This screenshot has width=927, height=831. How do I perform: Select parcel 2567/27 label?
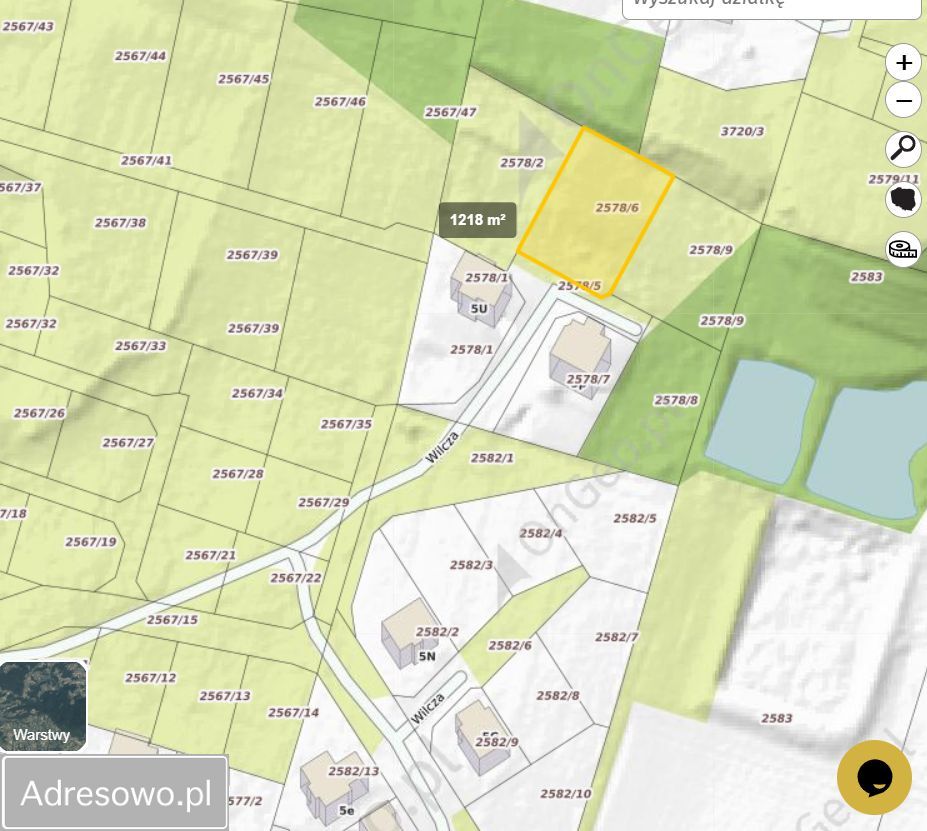(128, 443)
